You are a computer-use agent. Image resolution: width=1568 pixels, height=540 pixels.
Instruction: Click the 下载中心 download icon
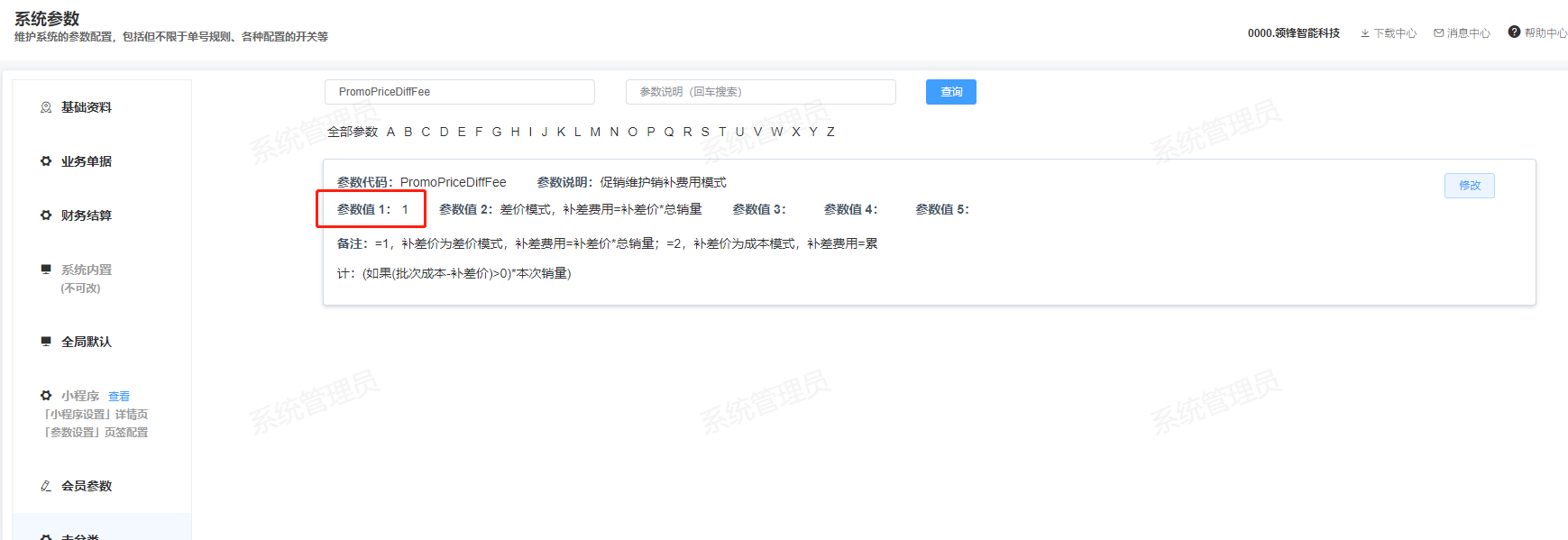(1365, 33)
